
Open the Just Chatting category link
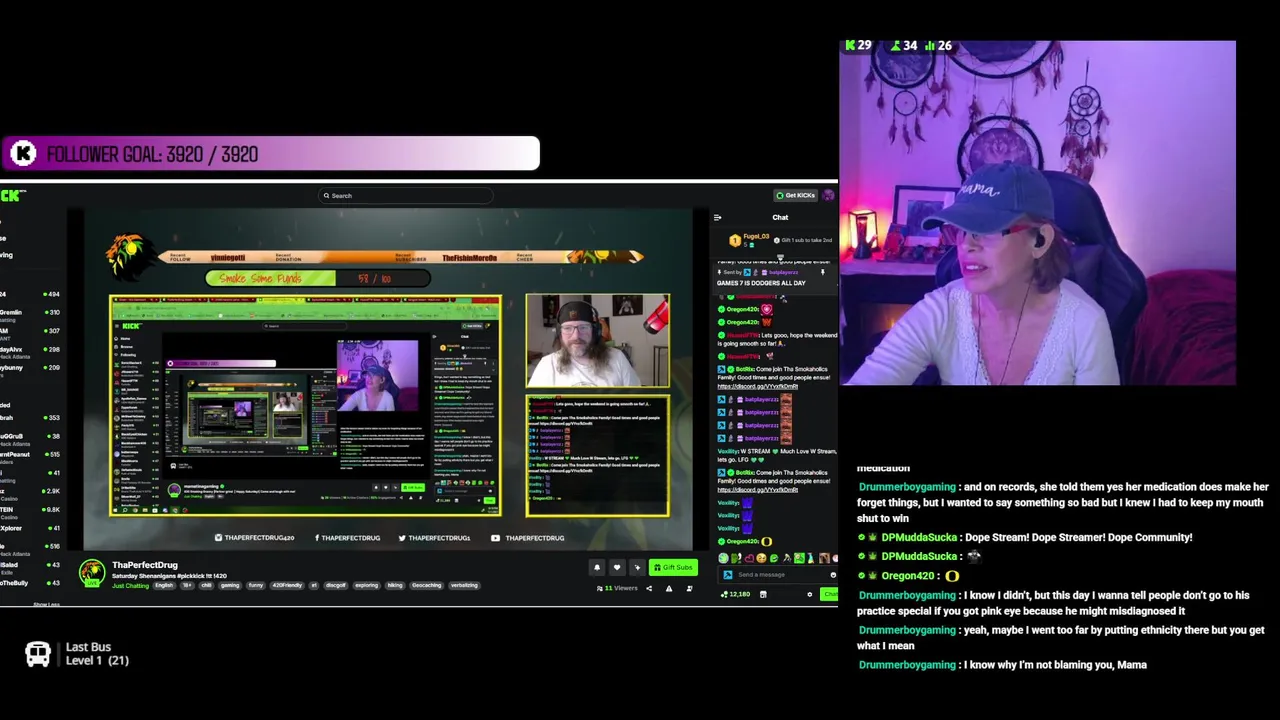tap(130, 585)
